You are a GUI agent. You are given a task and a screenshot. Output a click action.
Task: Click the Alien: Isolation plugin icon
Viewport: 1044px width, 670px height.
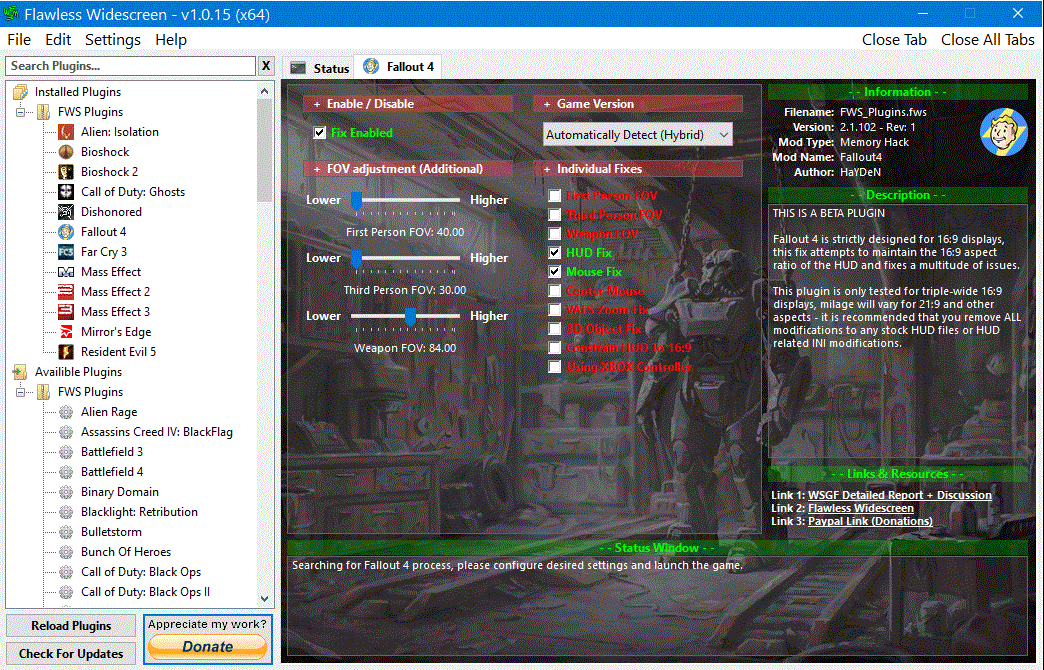pyautogui.click(x=66, y=132)
